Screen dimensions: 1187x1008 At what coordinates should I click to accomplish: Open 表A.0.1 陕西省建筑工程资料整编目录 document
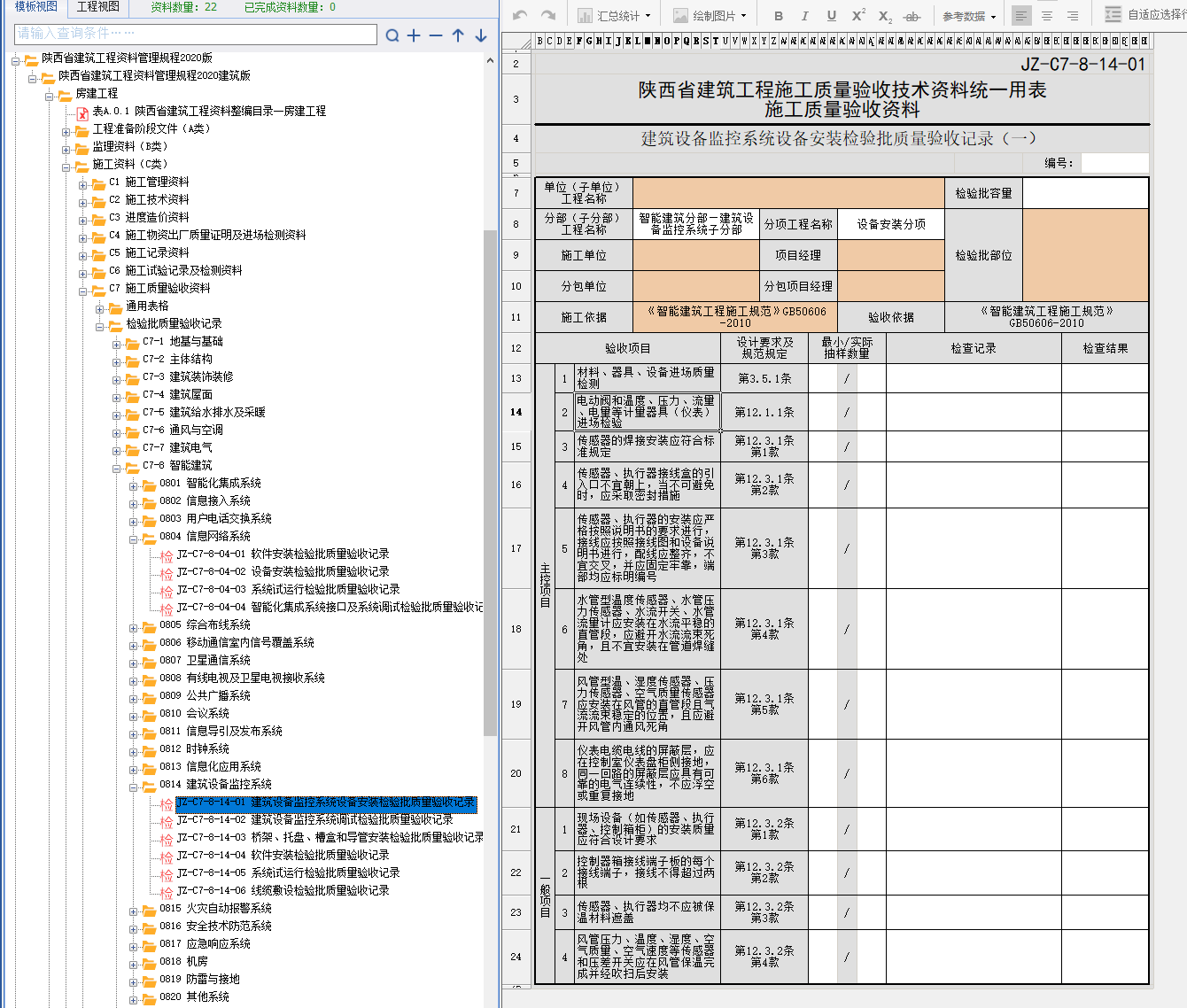click(209, 112)
